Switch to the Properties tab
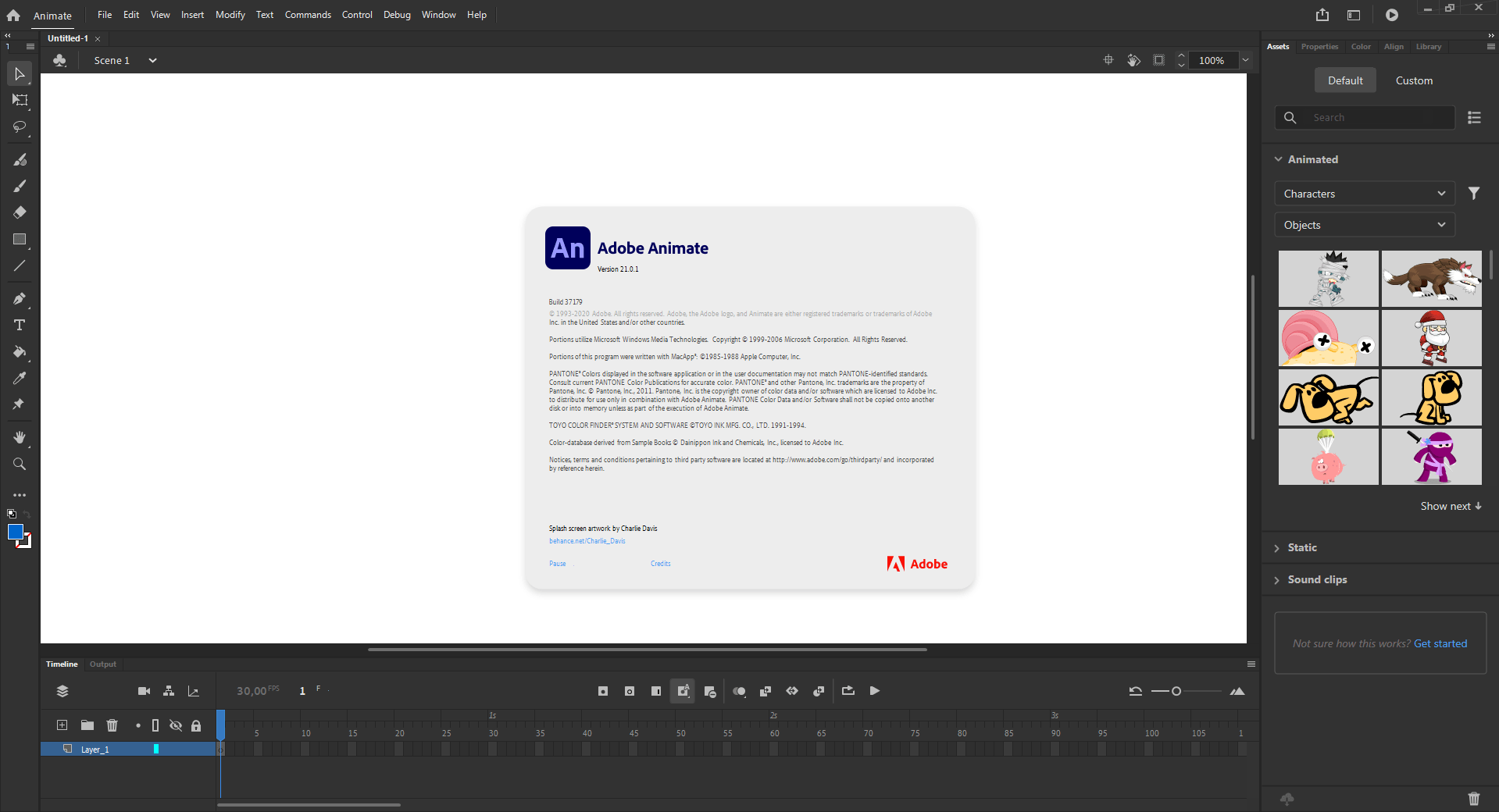This screenshot has height=812, width=1499. [x=1319, y=47]
